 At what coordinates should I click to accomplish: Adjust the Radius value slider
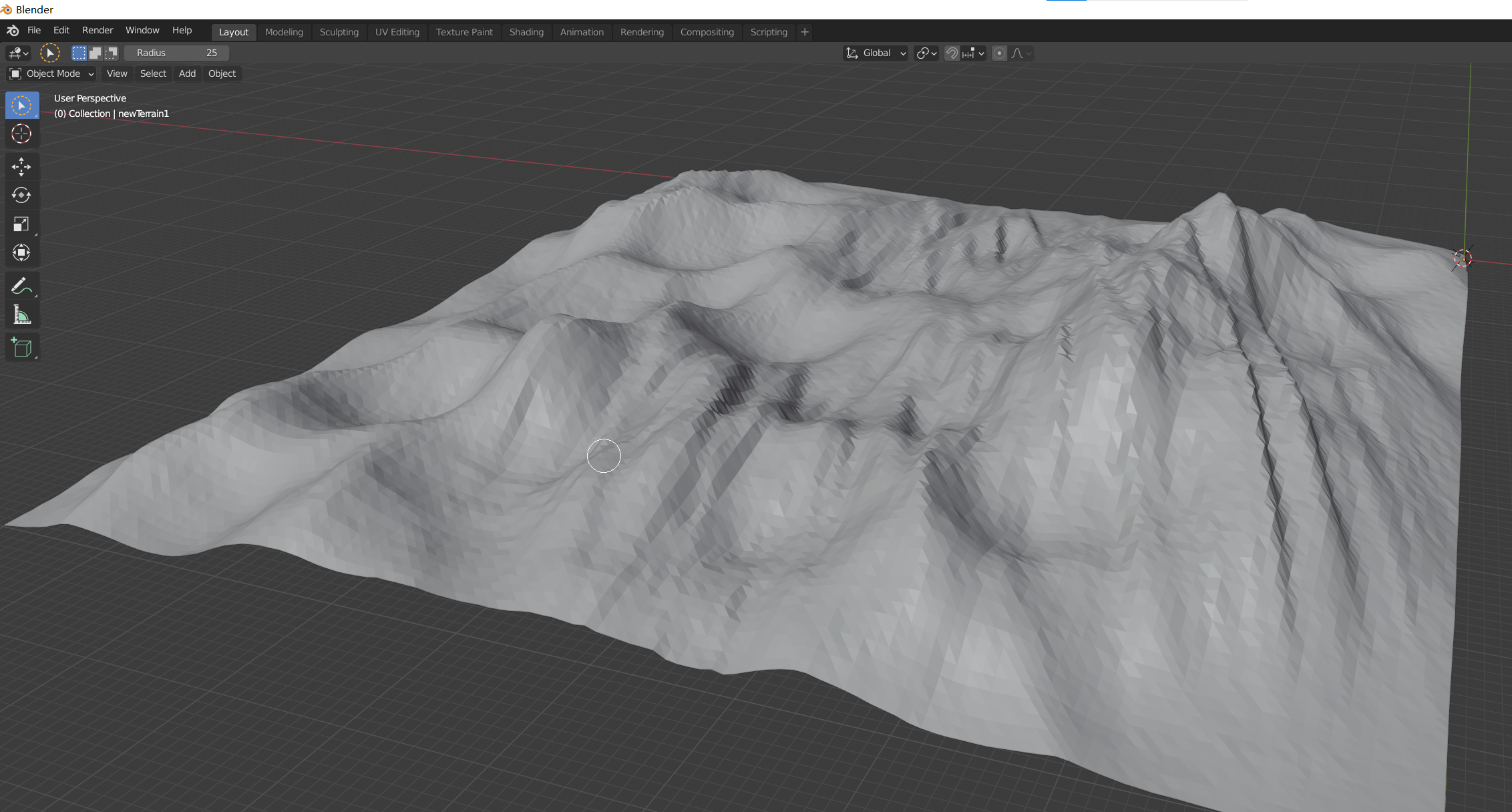[176, 53]
